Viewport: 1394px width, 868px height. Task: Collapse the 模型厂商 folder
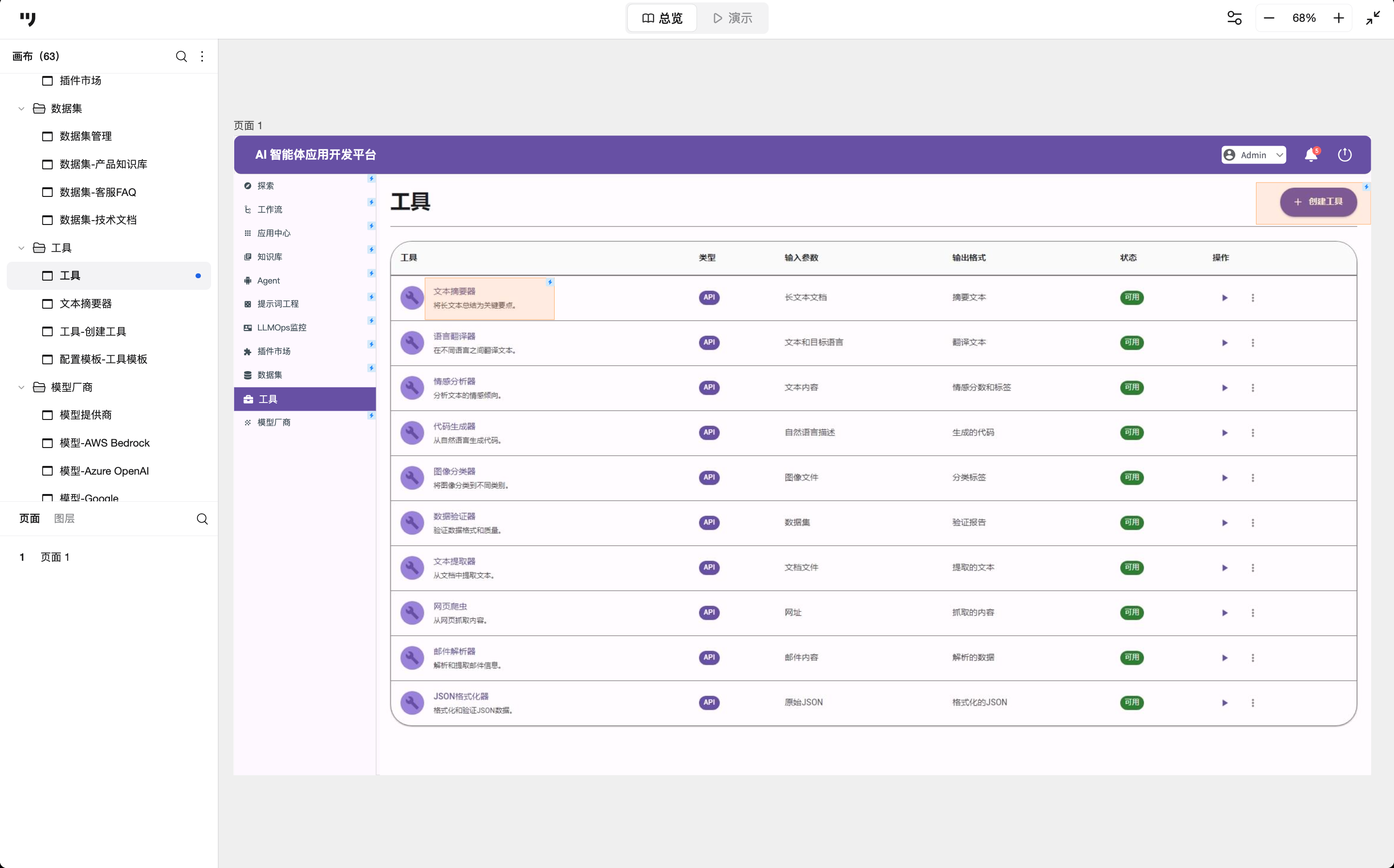pos(21,388)
